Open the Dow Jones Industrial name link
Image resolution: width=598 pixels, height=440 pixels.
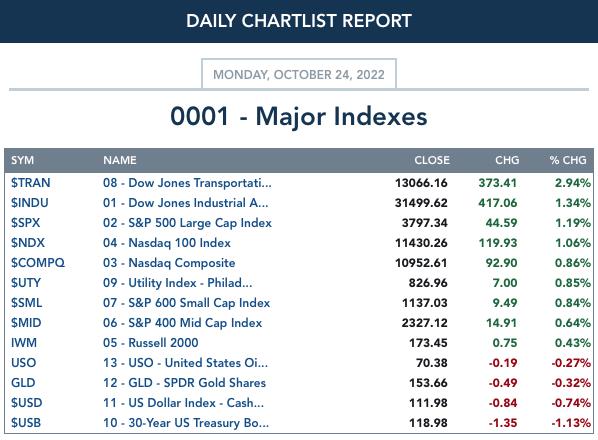pos(186,203)
